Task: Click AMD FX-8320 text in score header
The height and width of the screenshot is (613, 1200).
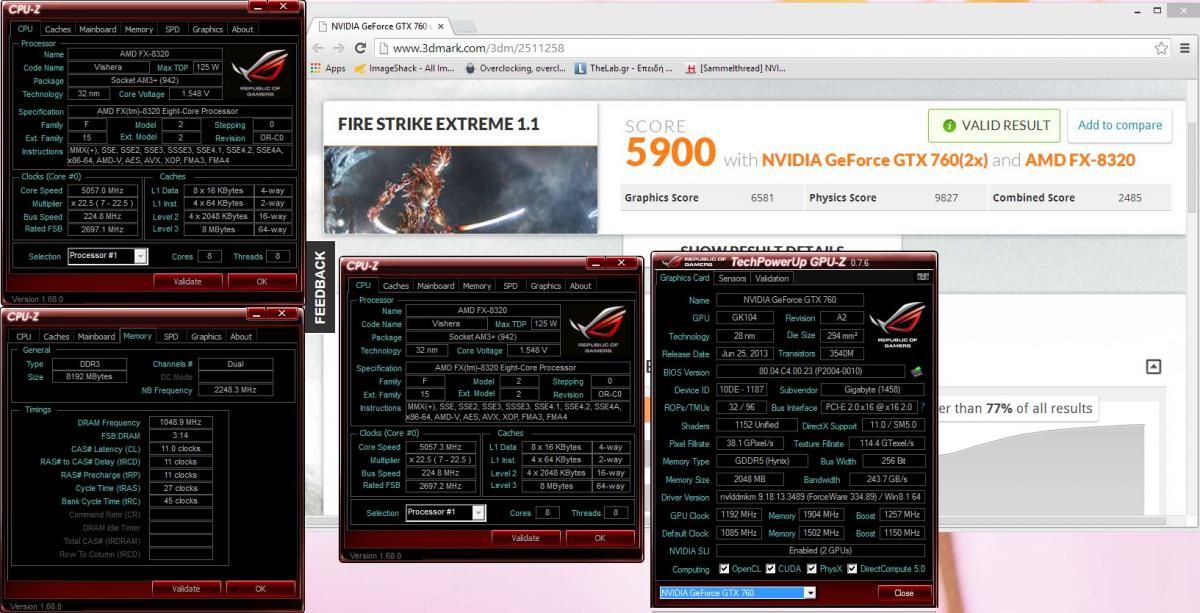Action: [1080, 160]
